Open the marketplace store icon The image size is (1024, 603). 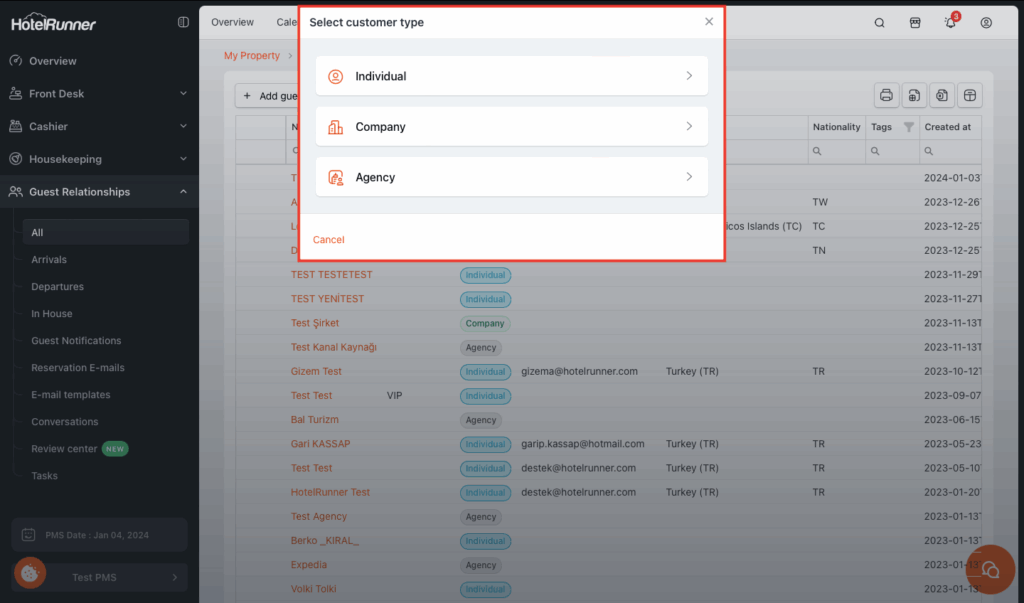pos(914,23)
